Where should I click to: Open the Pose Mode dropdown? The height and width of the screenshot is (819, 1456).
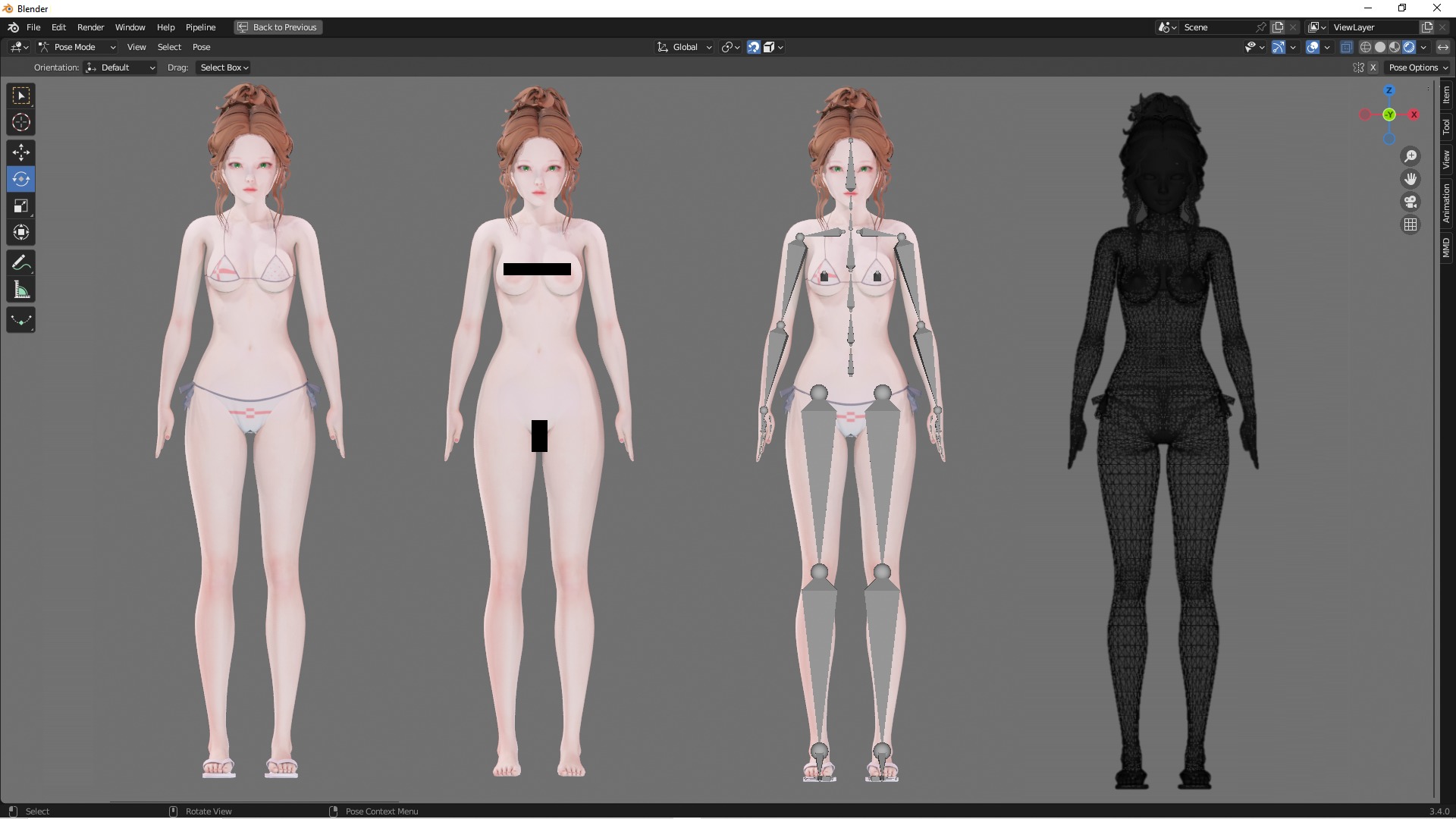(x=77, y=47)
